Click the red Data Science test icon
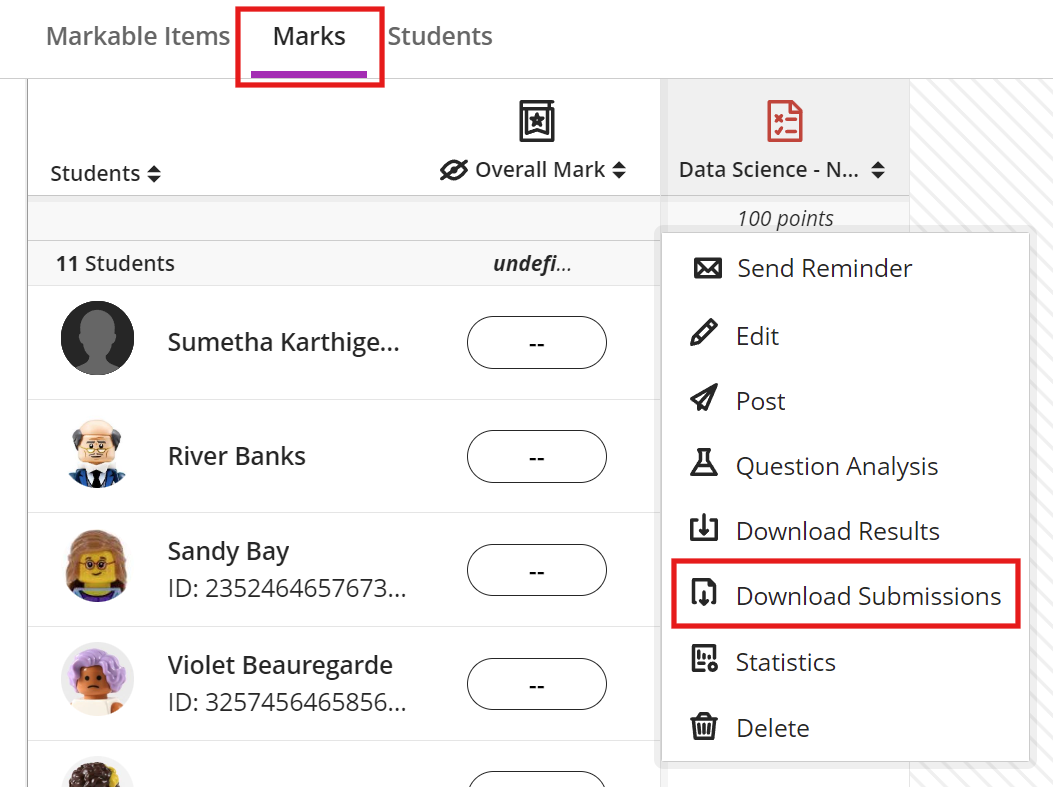 pyautogui.click(x=784, y=121)
